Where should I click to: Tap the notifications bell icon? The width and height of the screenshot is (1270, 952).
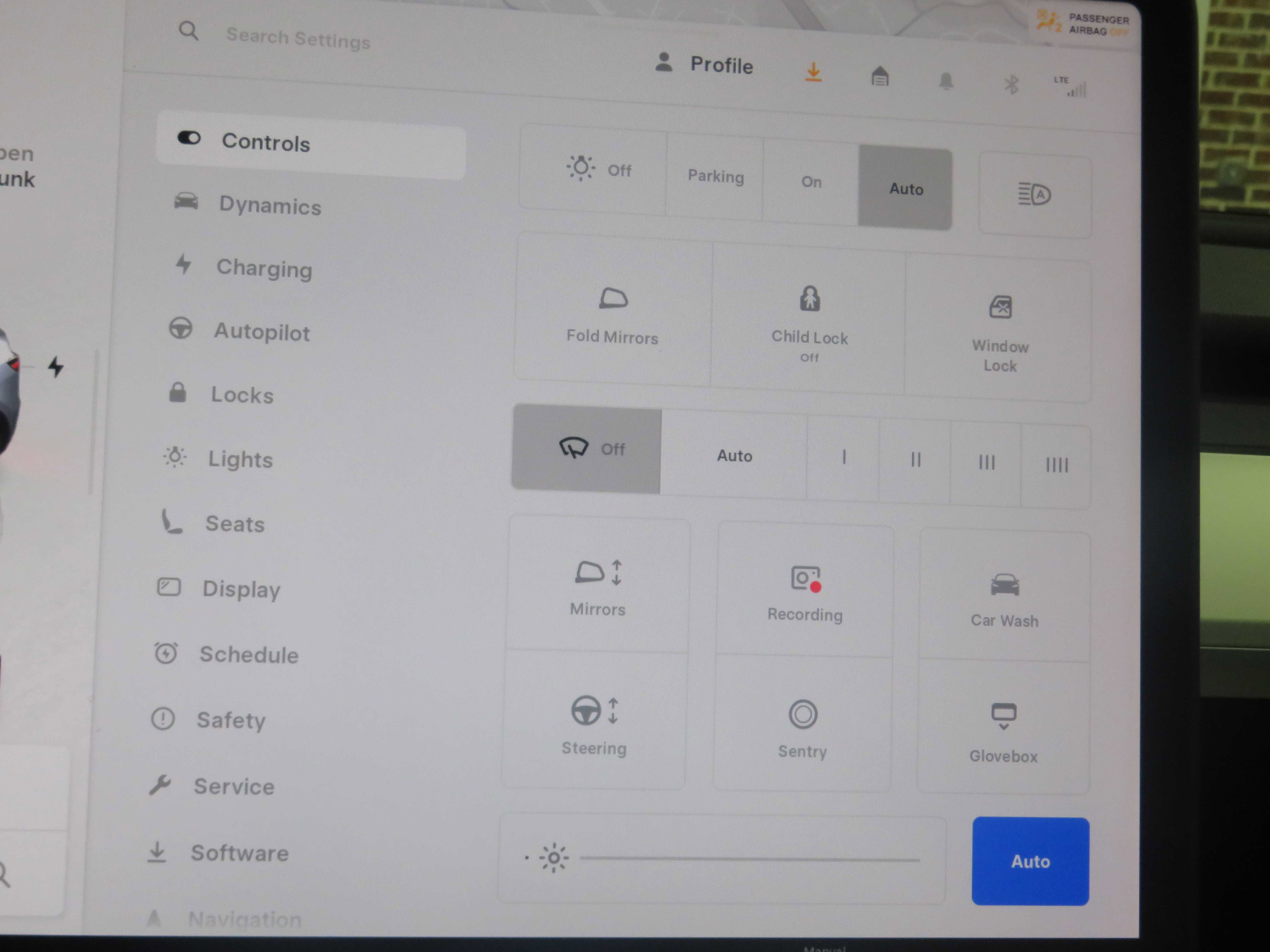tap(946, 82)
